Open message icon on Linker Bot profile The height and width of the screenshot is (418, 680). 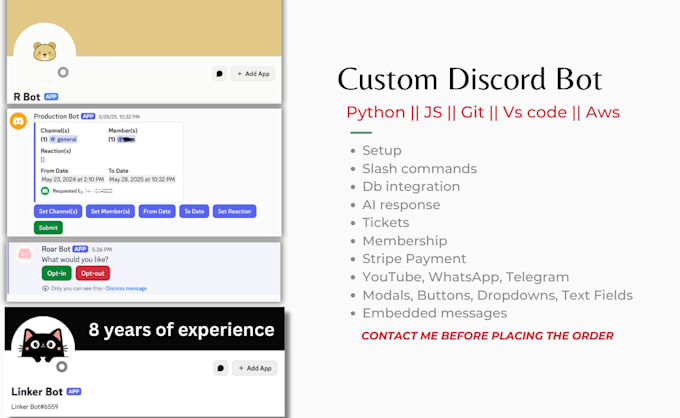[220, 368]
